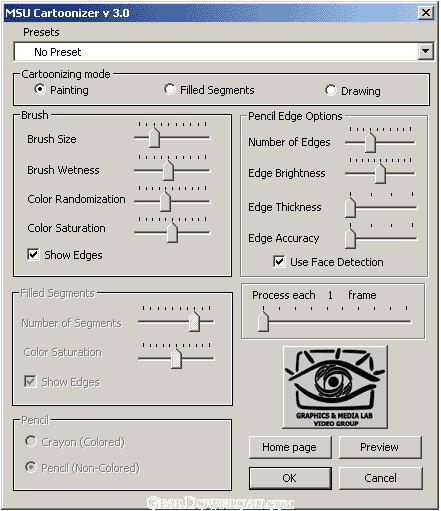
Task: Toggle Show Edges checkbox in Brush group
Action: pyautogui.click(x=33, y=255)
